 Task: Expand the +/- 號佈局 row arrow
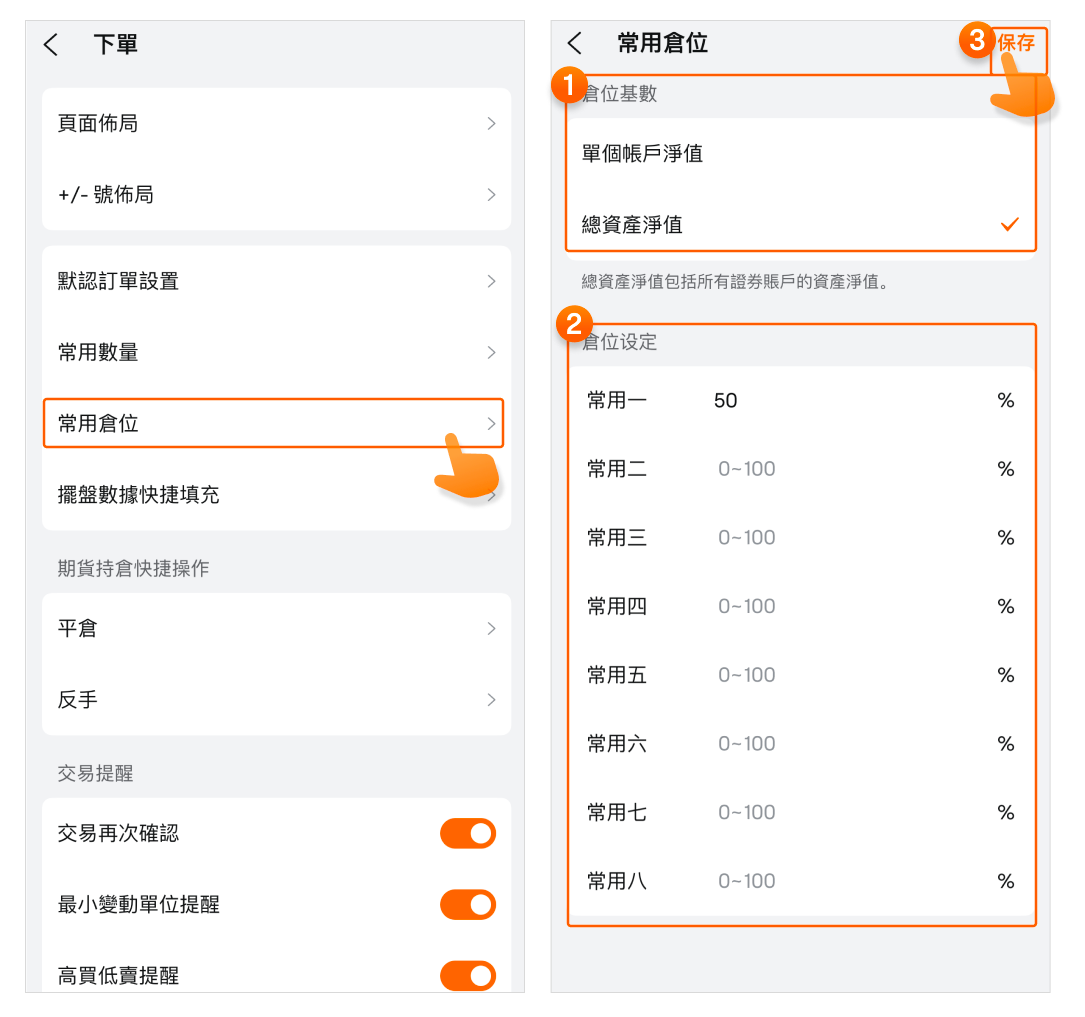tap(490, 195)
